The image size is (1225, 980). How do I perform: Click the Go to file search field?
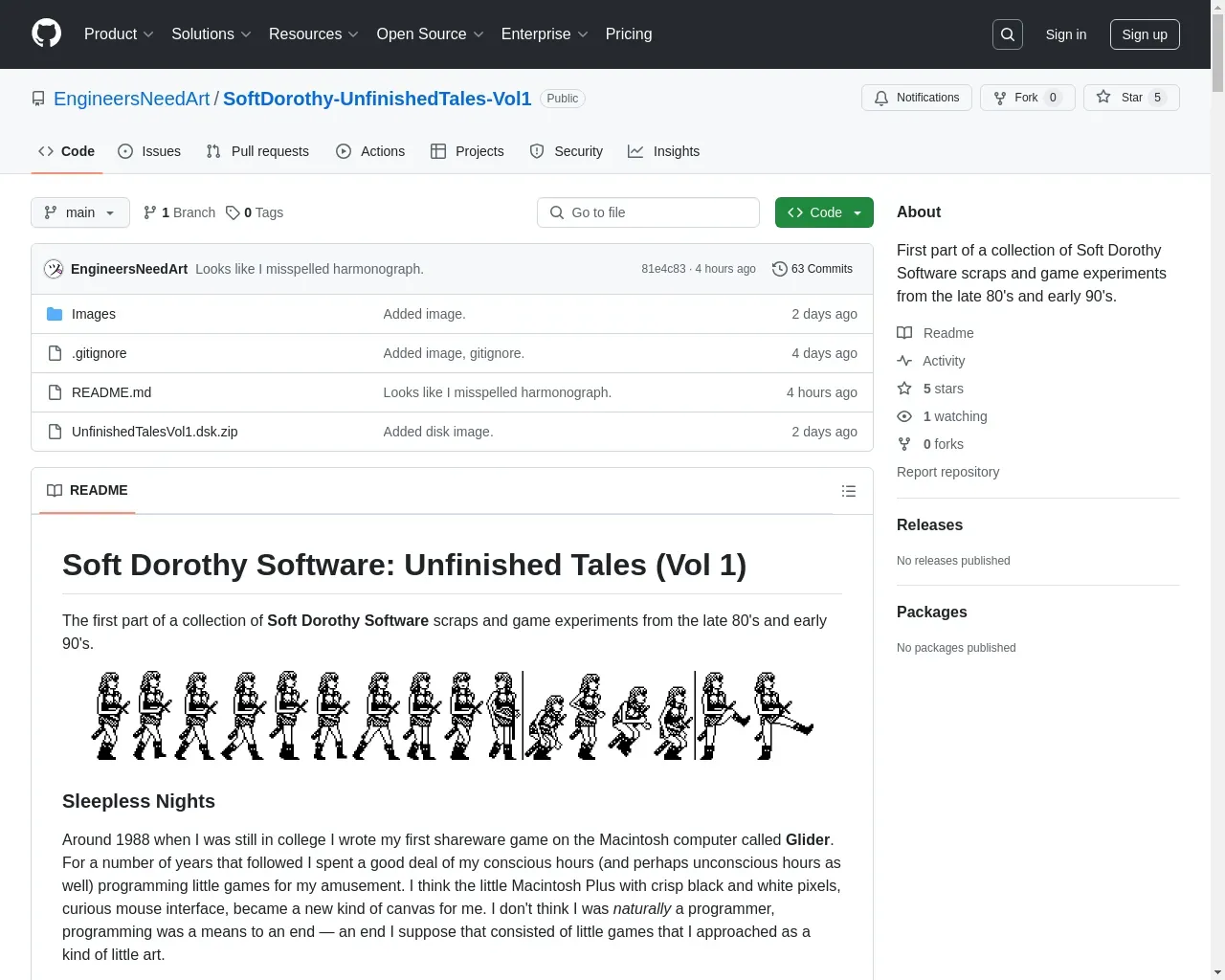click(648, 212)
